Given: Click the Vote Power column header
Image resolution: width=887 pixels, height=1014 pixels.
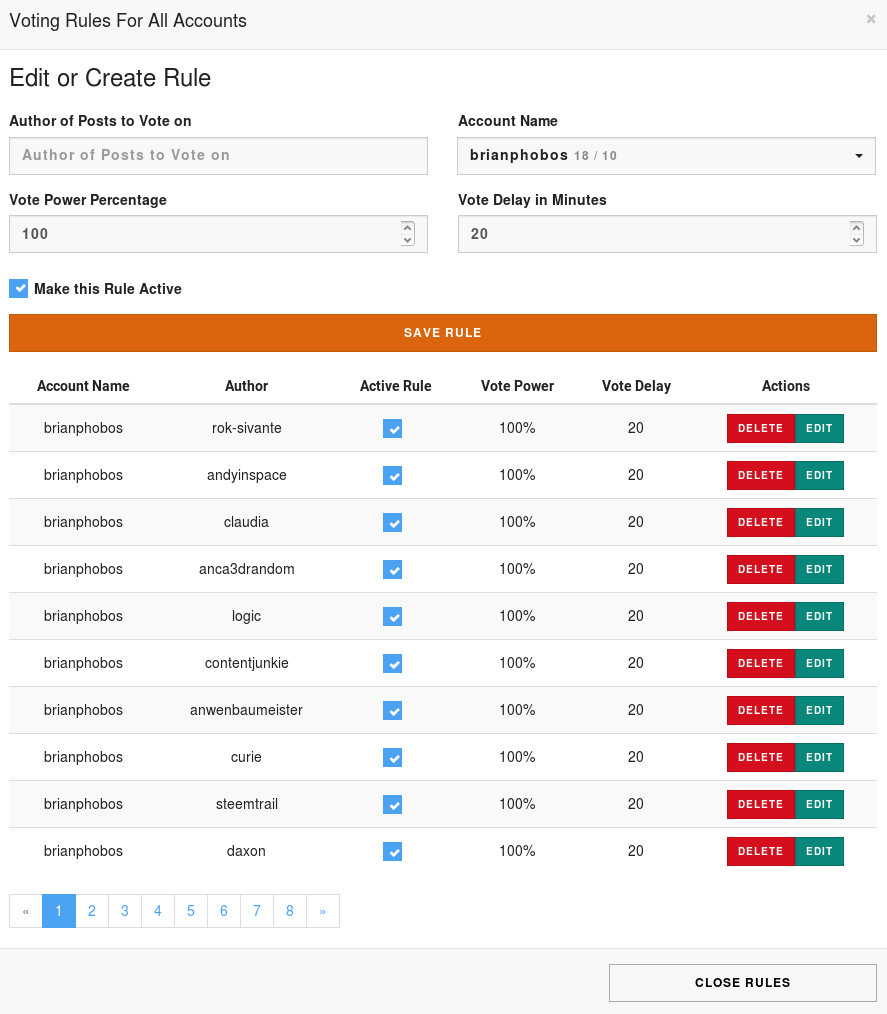Looking at the screenshot, I should pyautogui.click(x=517, y=386).
